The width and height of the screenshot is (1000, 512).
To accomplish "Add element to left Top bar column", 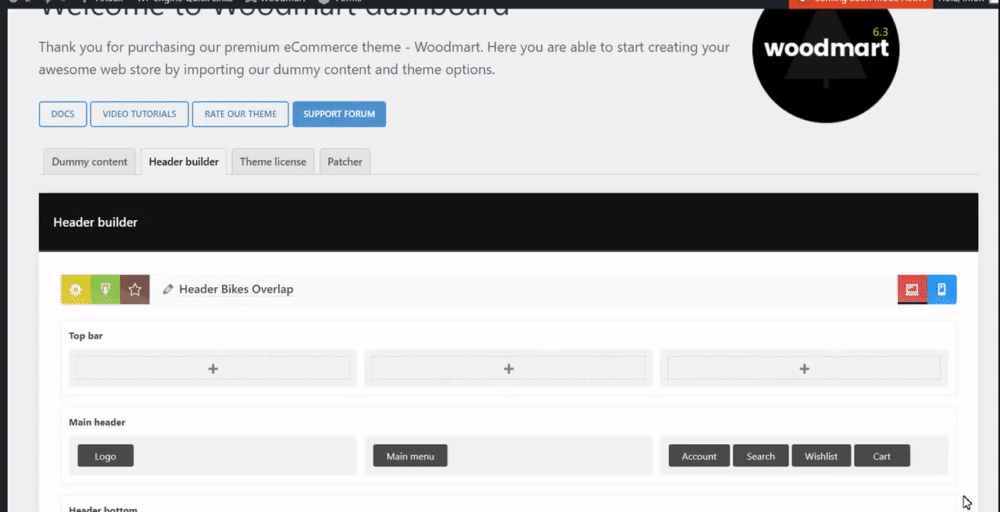I will coord(213,369).
